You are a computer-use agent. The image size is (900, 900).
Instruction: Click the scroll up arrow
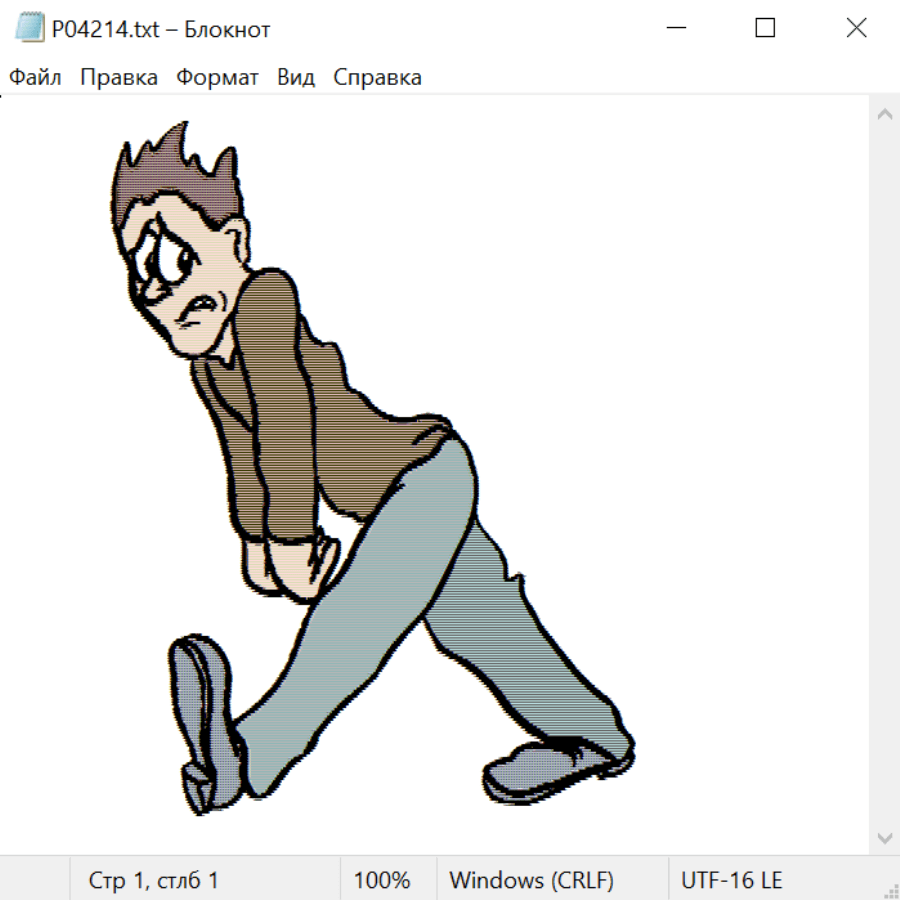884,115
